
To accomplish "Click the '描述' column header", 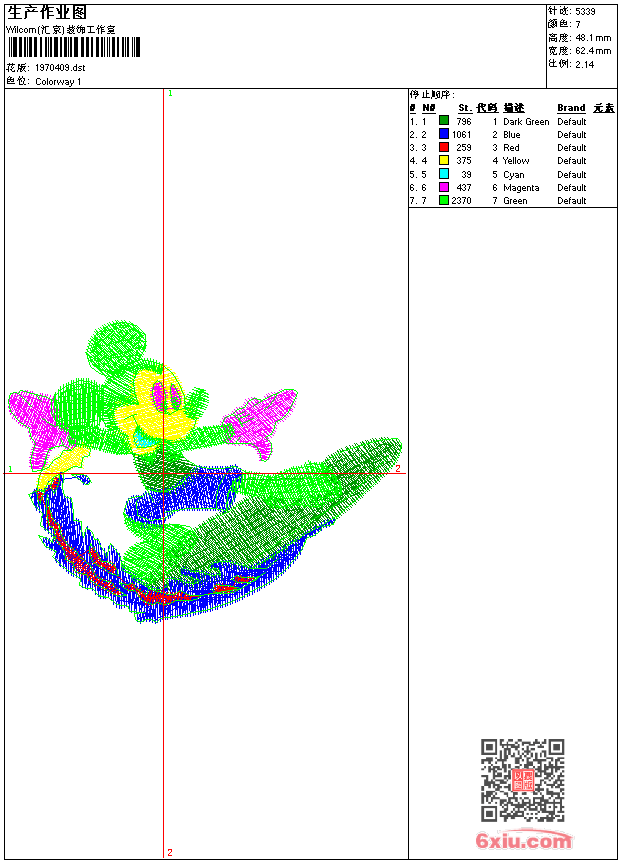I will click(x=514, y=108).
